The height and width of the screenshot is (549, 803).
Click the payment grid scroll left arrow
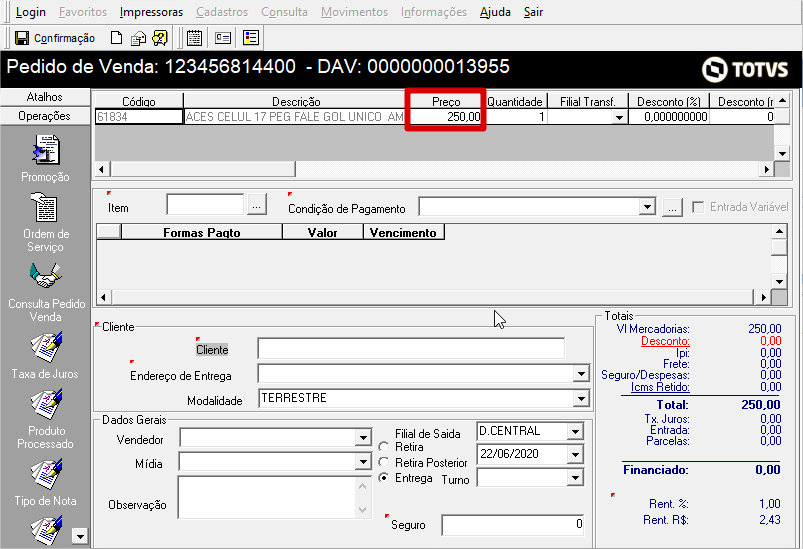103,297
